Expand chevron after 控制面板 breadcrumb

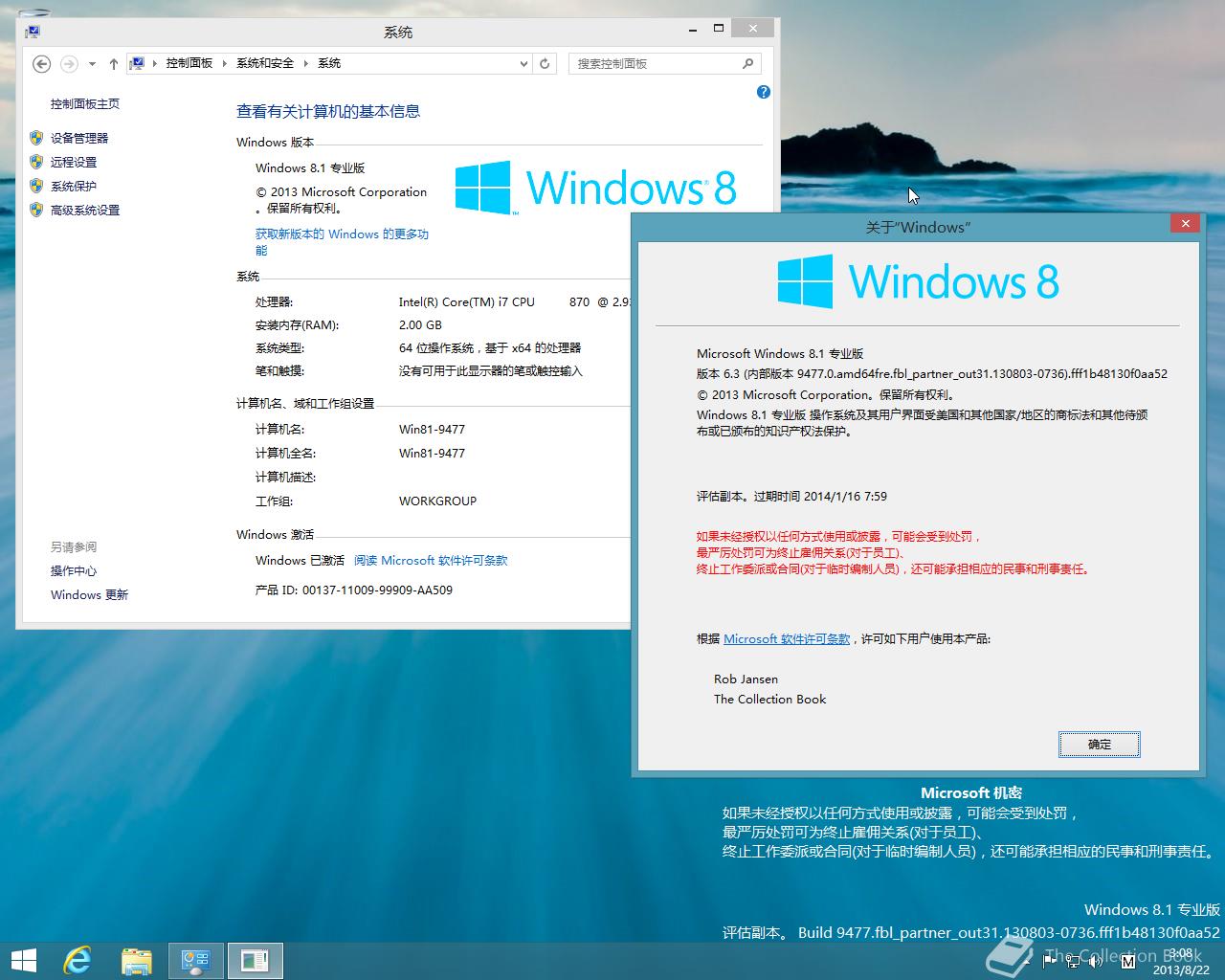pos(225,63)
